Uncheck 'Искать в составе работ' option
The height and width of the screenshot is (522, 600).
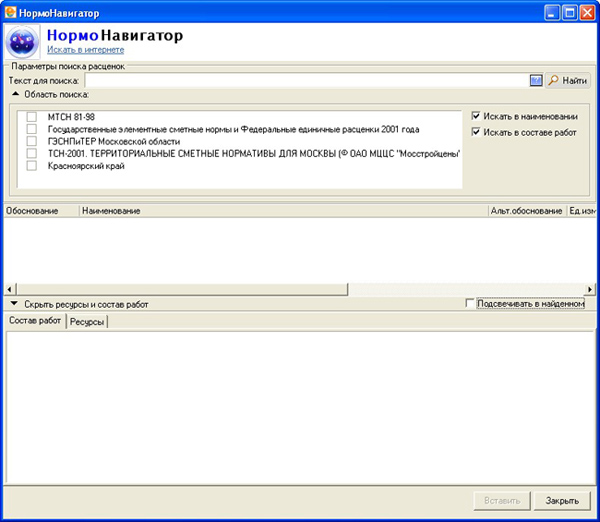click(476, 132)
